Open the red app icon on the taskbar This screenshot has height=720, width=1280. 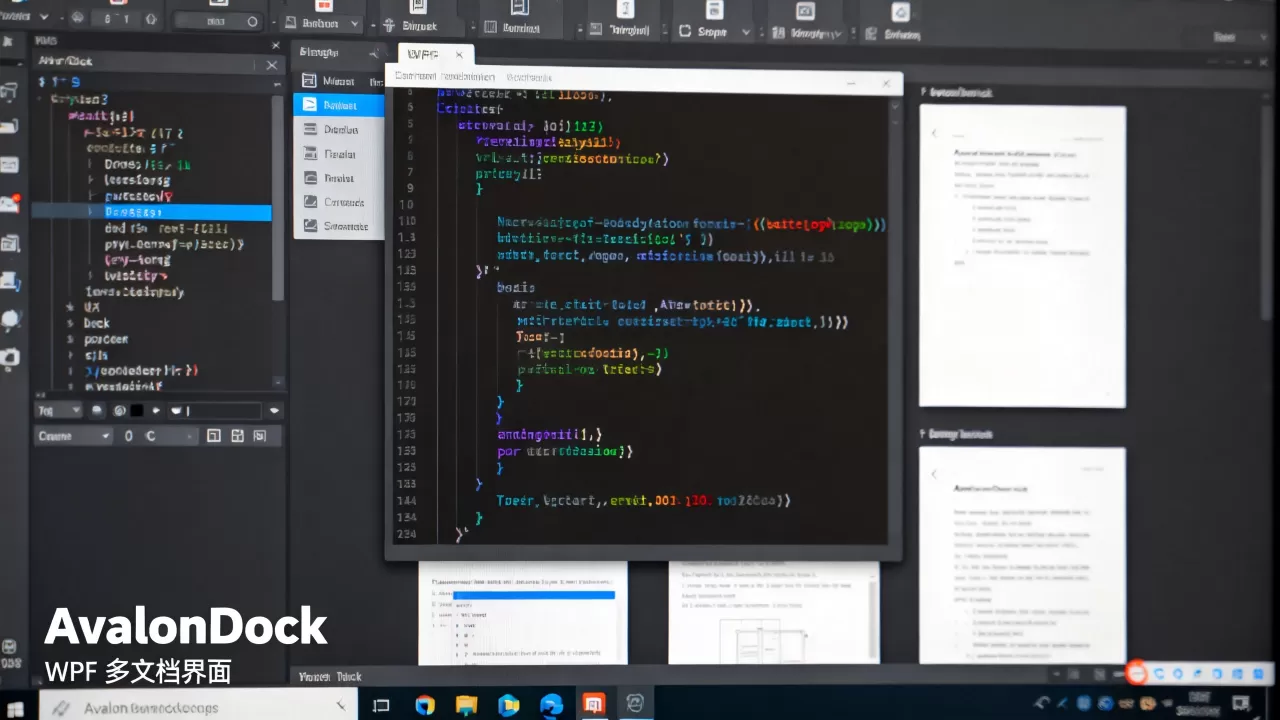click(593, 705)
